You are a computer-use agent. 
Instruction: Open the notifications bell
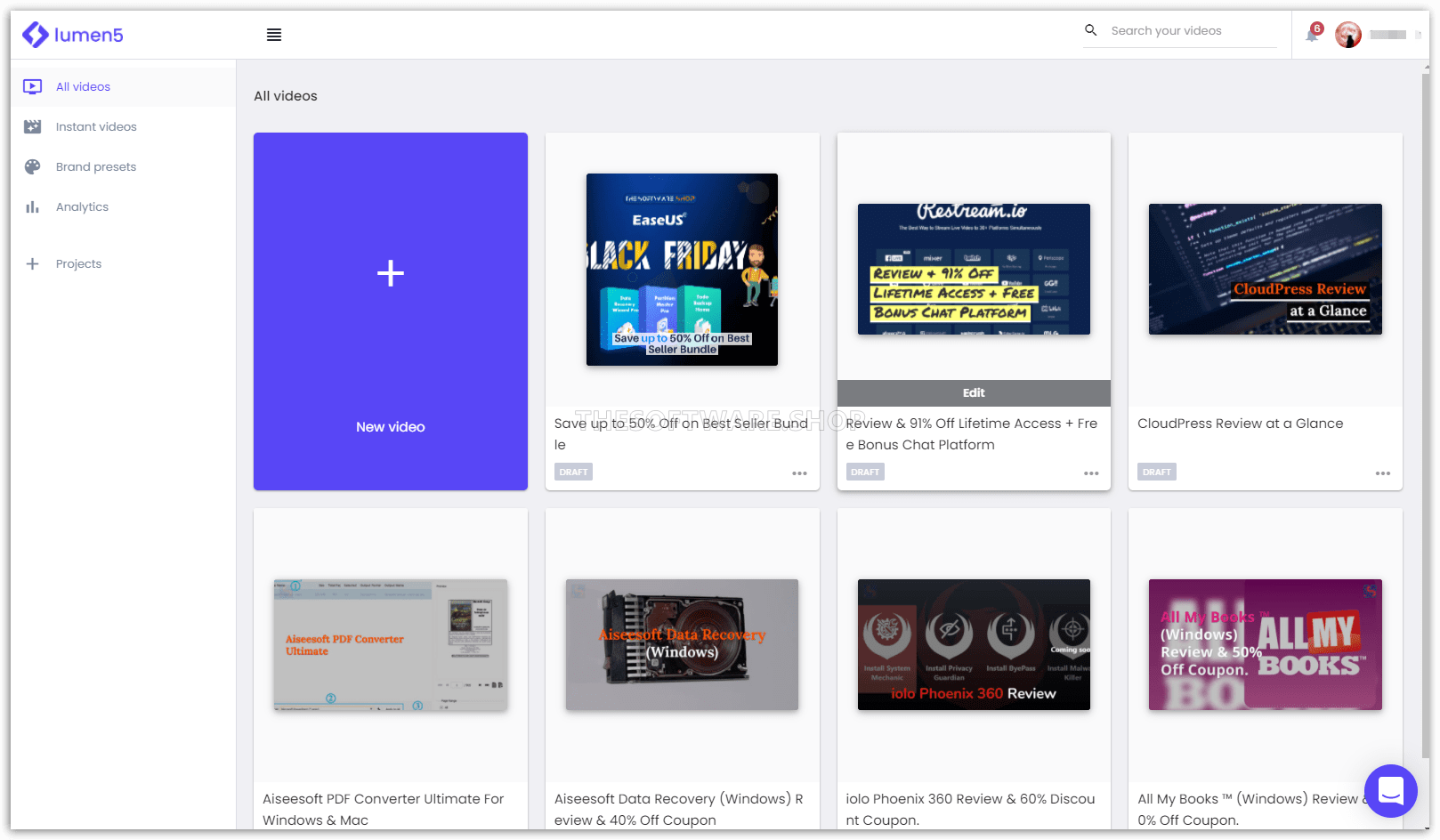[x=1311, y=35]
